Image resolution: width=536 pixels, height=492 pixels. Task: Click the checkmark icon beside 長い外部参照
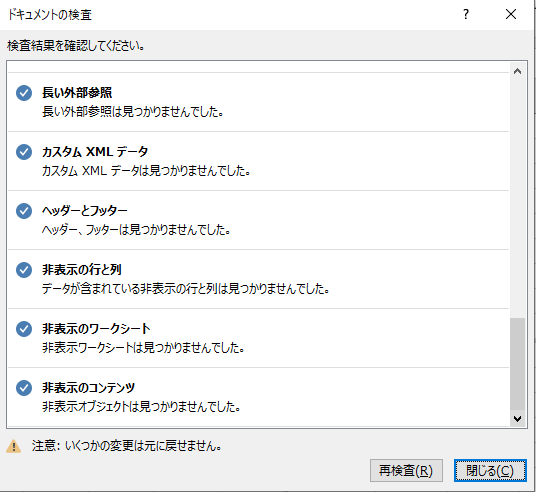(24, 93)
